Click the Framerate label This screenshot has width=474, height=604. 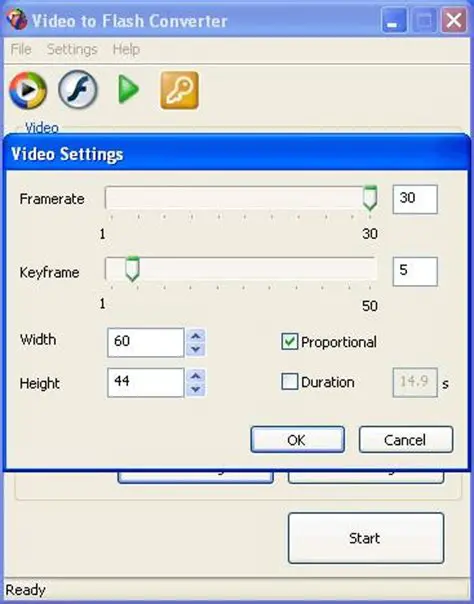52,199
